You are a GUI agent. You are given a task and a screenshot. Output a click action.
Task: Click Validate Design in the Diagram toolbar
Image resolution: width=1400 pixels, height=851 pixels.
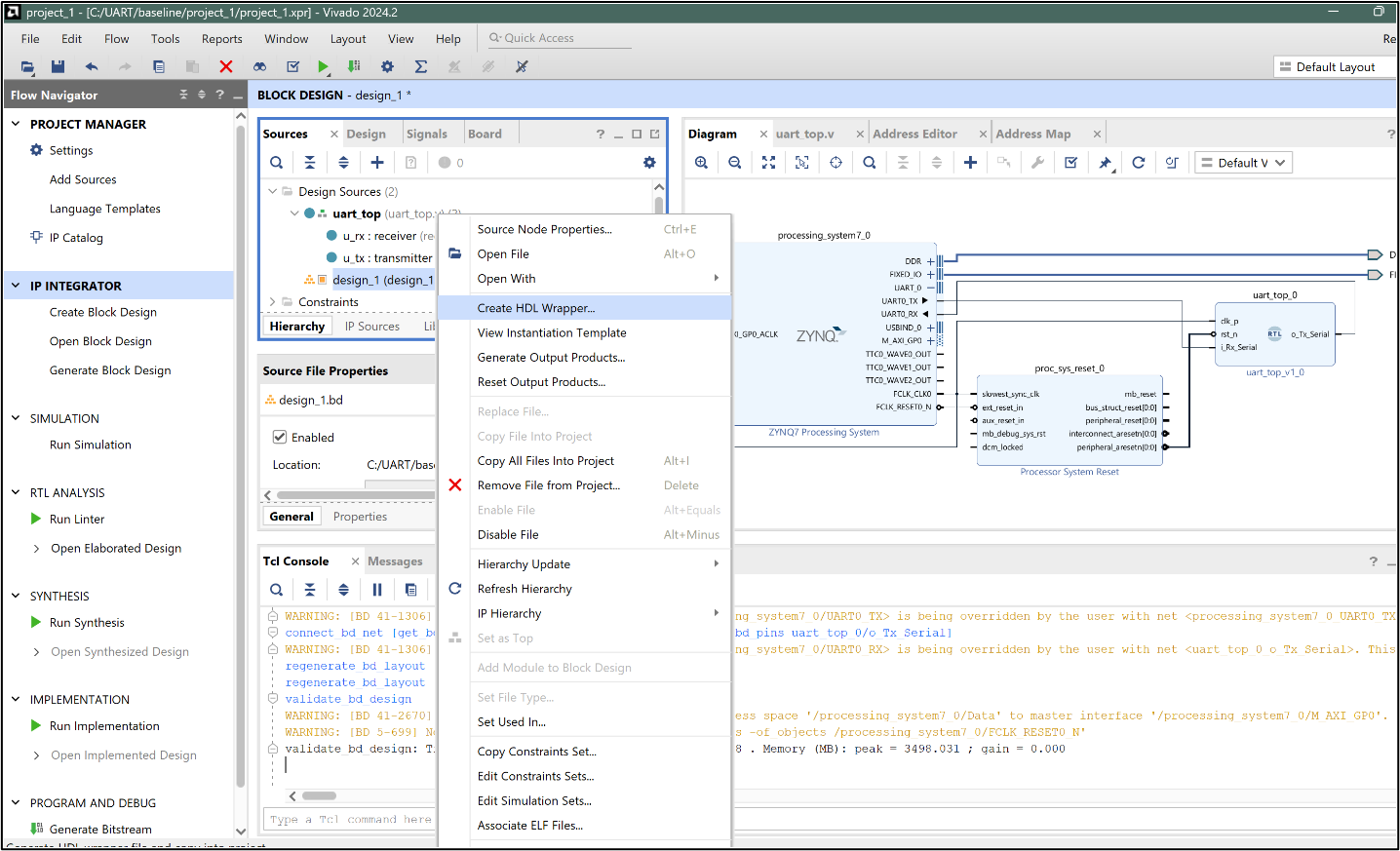click(x=1069, y=162)
